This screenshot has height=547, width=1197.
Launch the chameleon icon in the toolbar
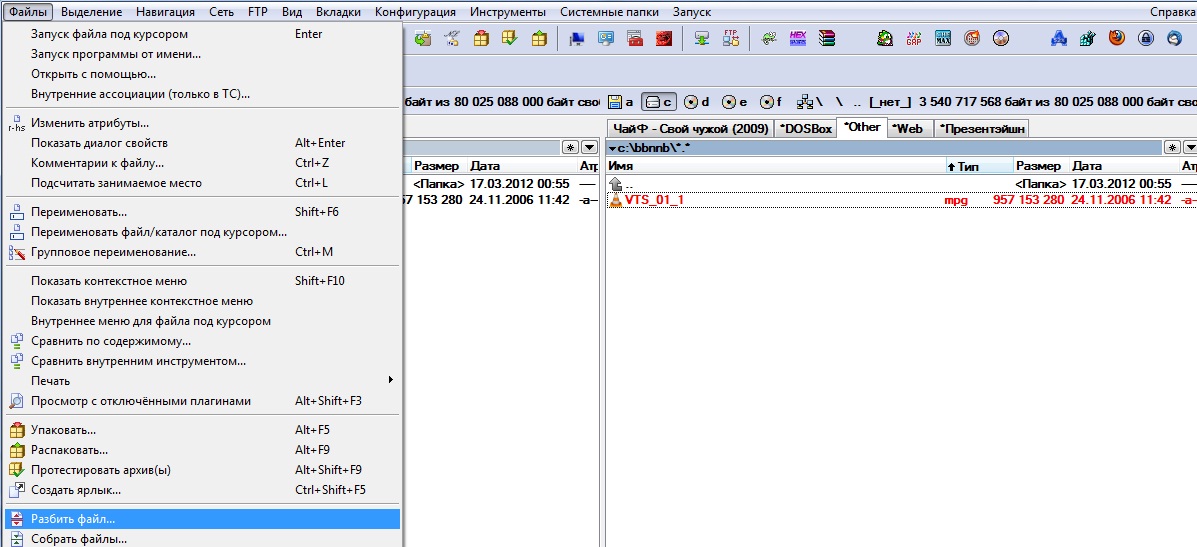coord(770,38)
